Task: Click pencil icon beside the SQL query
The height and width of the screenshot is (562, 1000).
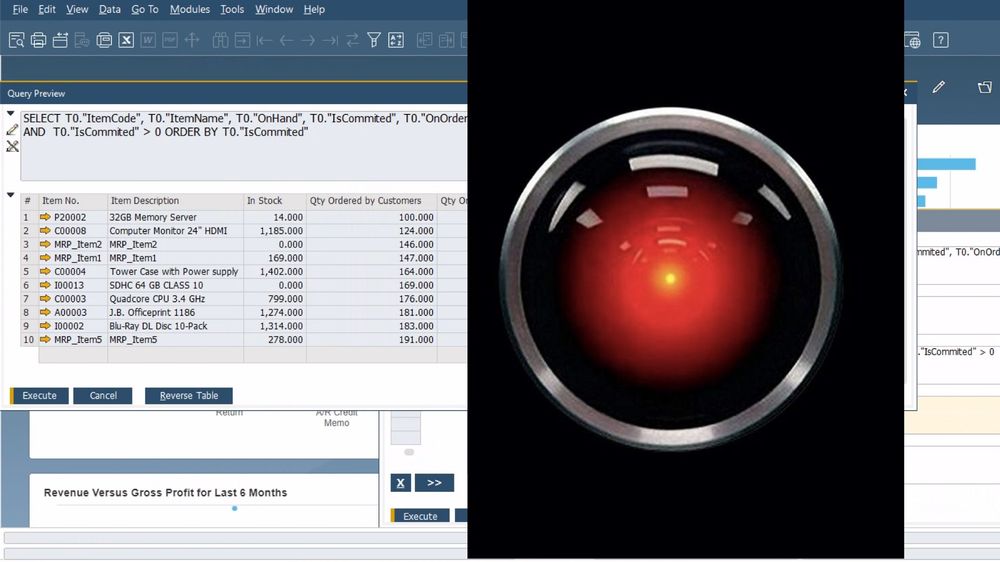Action: coord(12,130)
